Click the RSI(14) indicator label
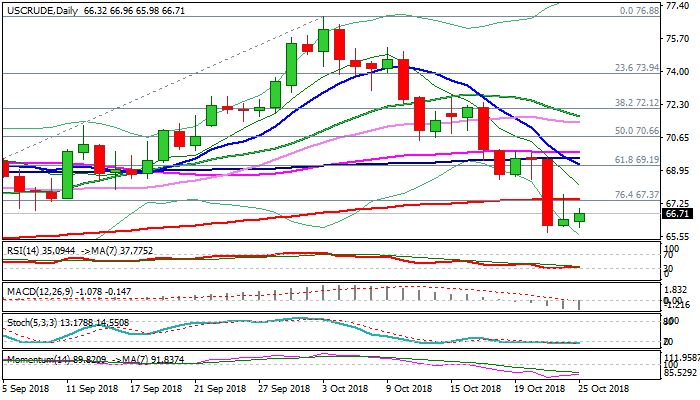This screenshot has height=400, width=700. [x=24, y=248]
